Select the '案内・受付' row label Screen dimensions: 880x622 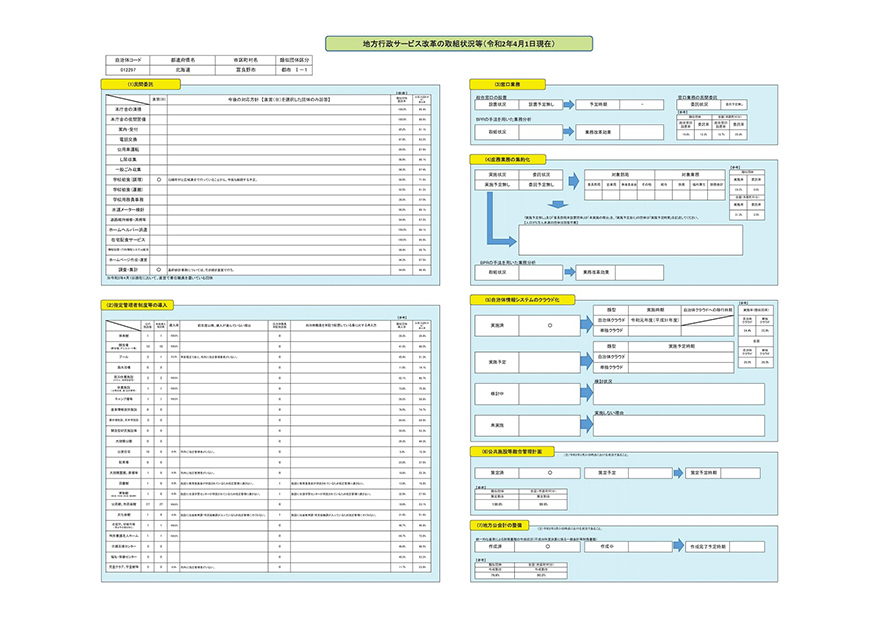click(128, 130)
